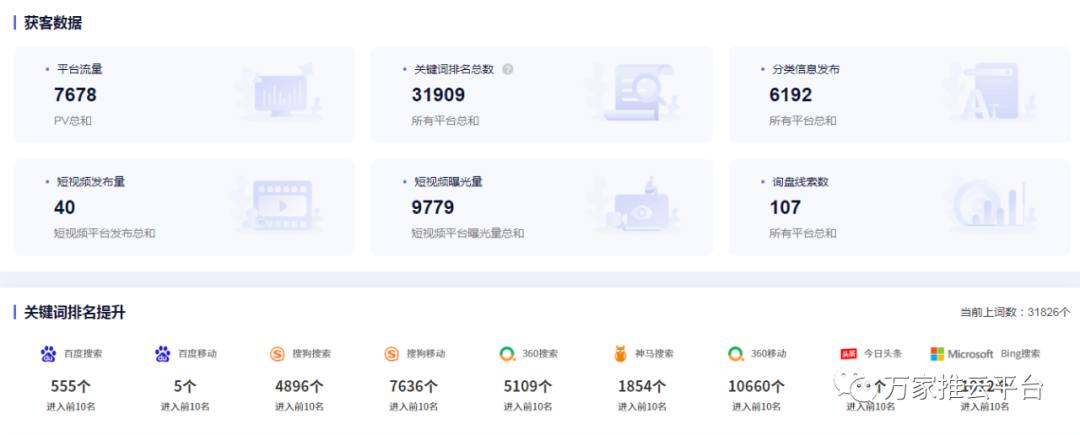Open the 平台流量 7678 card
1080x435 pixels.
pyautogui.click(x=184, y=95)
